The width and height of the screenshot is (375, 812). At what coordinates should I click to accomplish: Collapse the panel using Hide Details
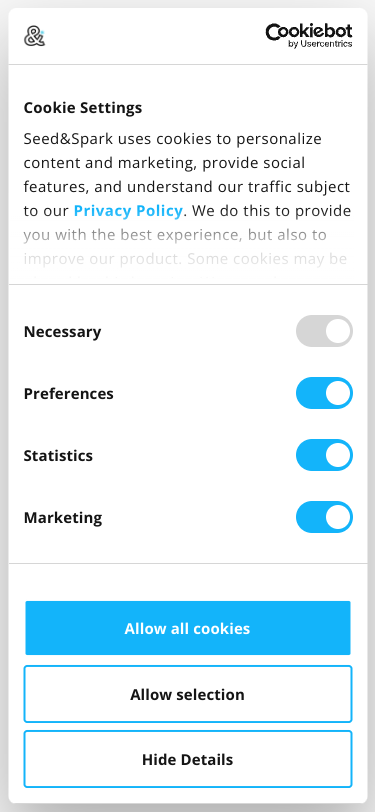pyautogui.click(x=188, y=759)
